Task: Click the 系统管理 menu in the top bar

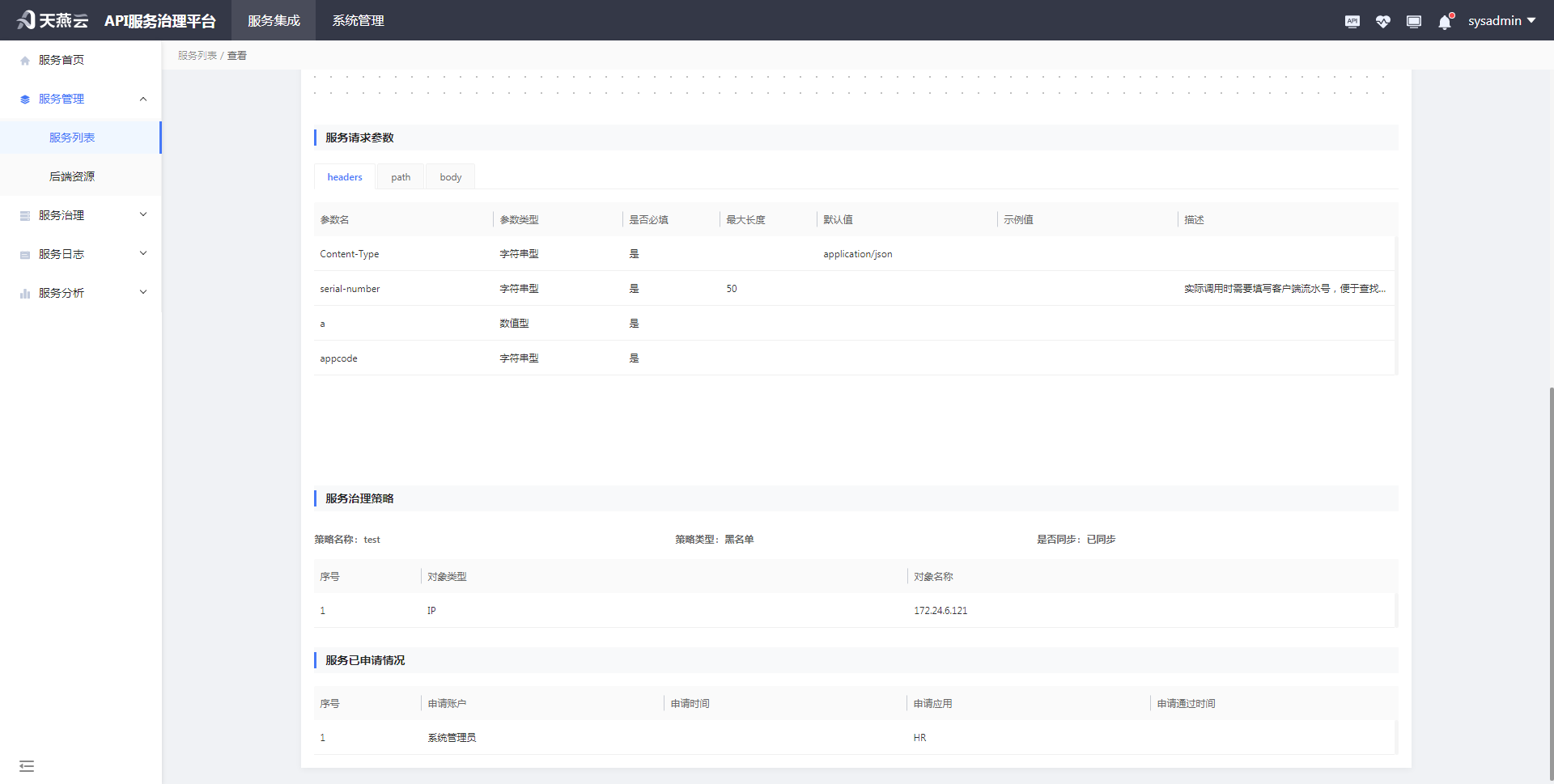Action: tap(358, 20)
